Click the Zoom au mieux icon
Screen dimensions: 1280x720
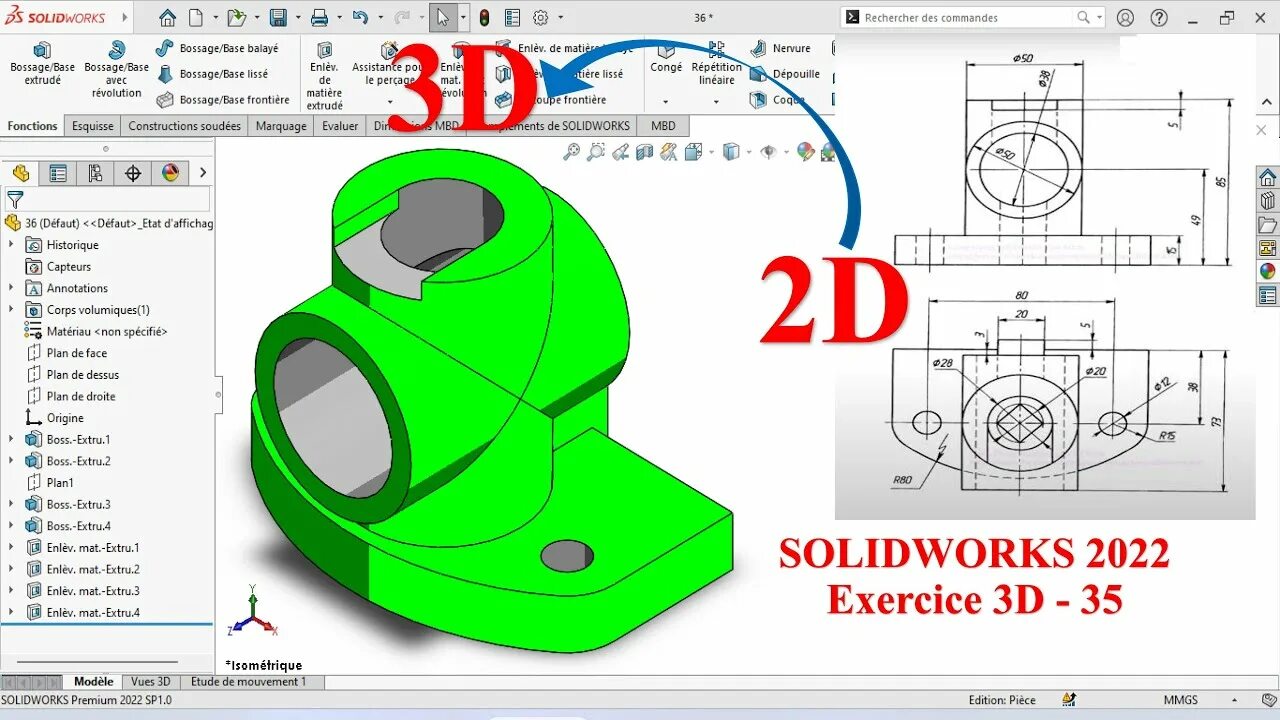click(x=572, y=152)
